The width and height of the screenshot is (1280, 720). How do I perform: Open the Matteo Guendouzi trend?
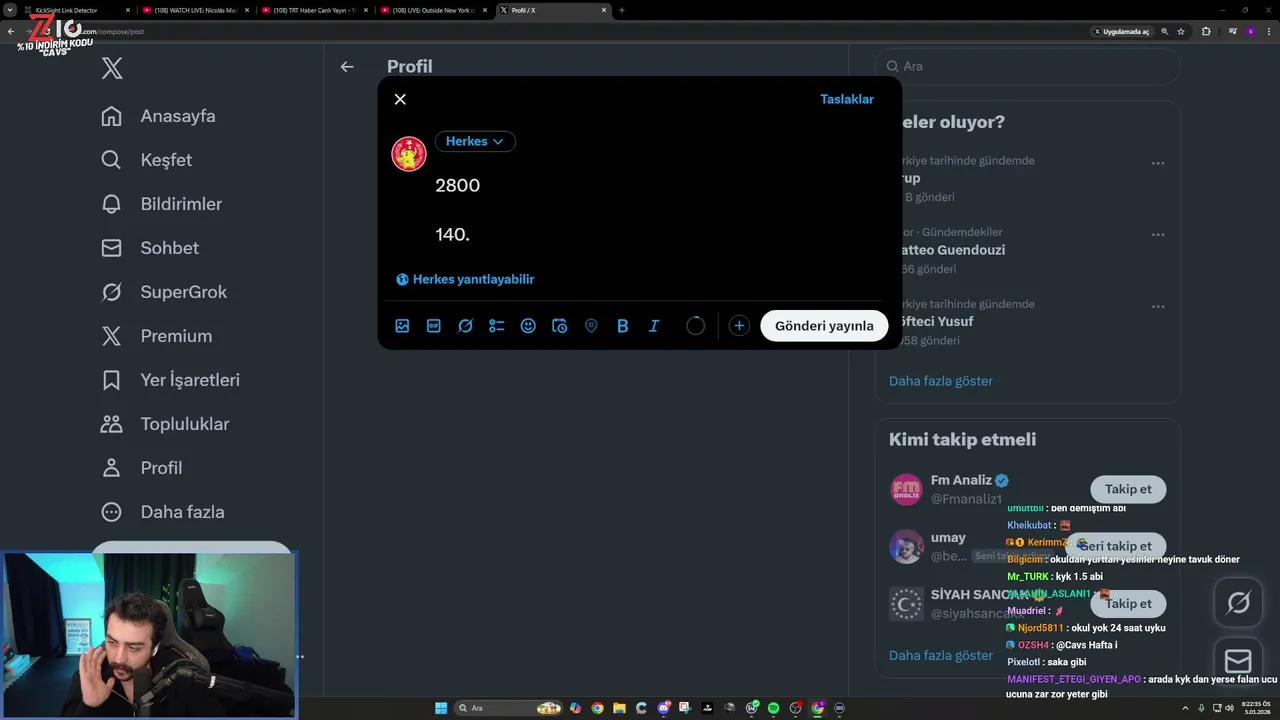[x=1028, y=250]
